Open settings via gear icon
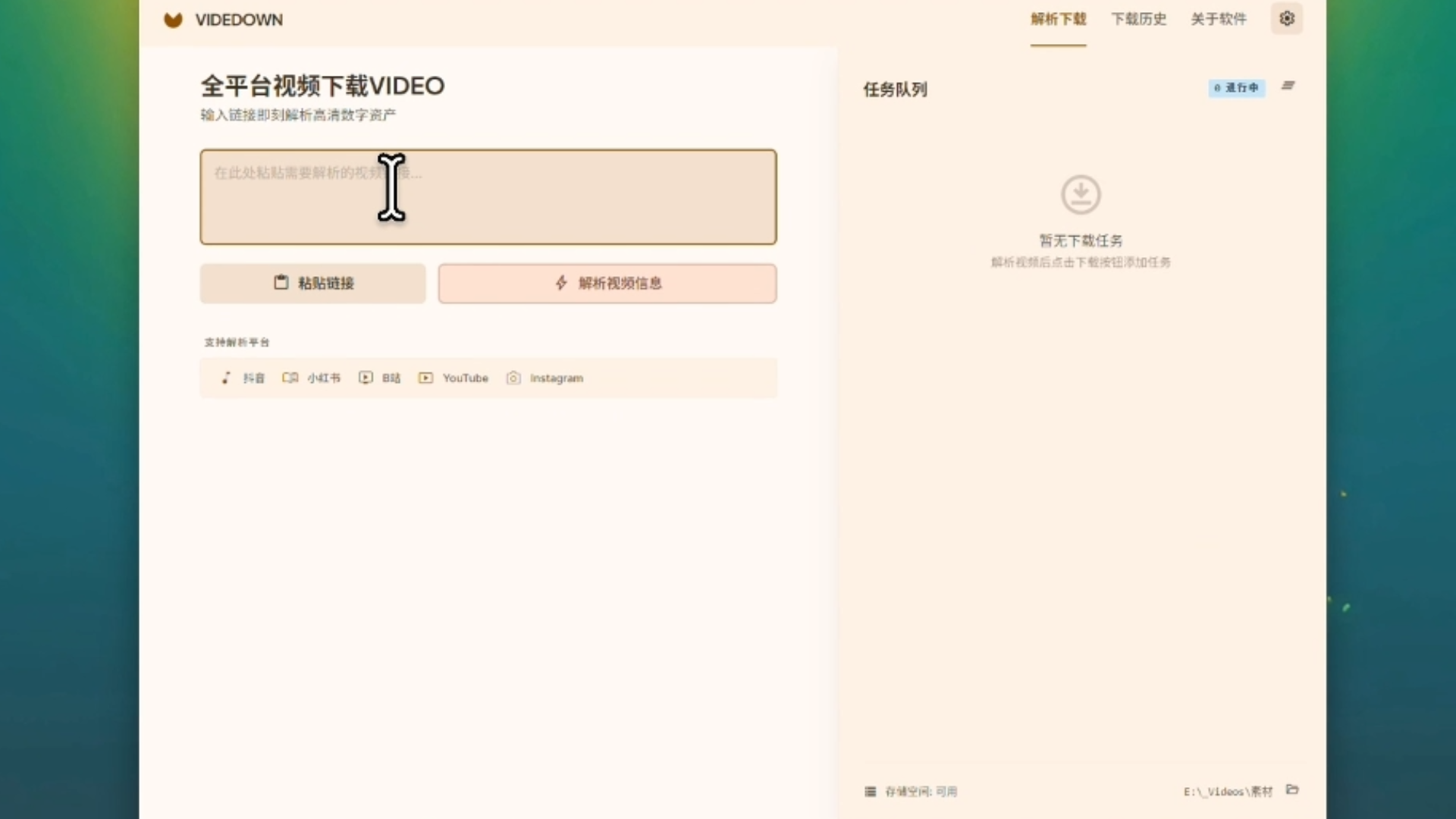This screenshot has width=1456, height=819. (1287, 18)
